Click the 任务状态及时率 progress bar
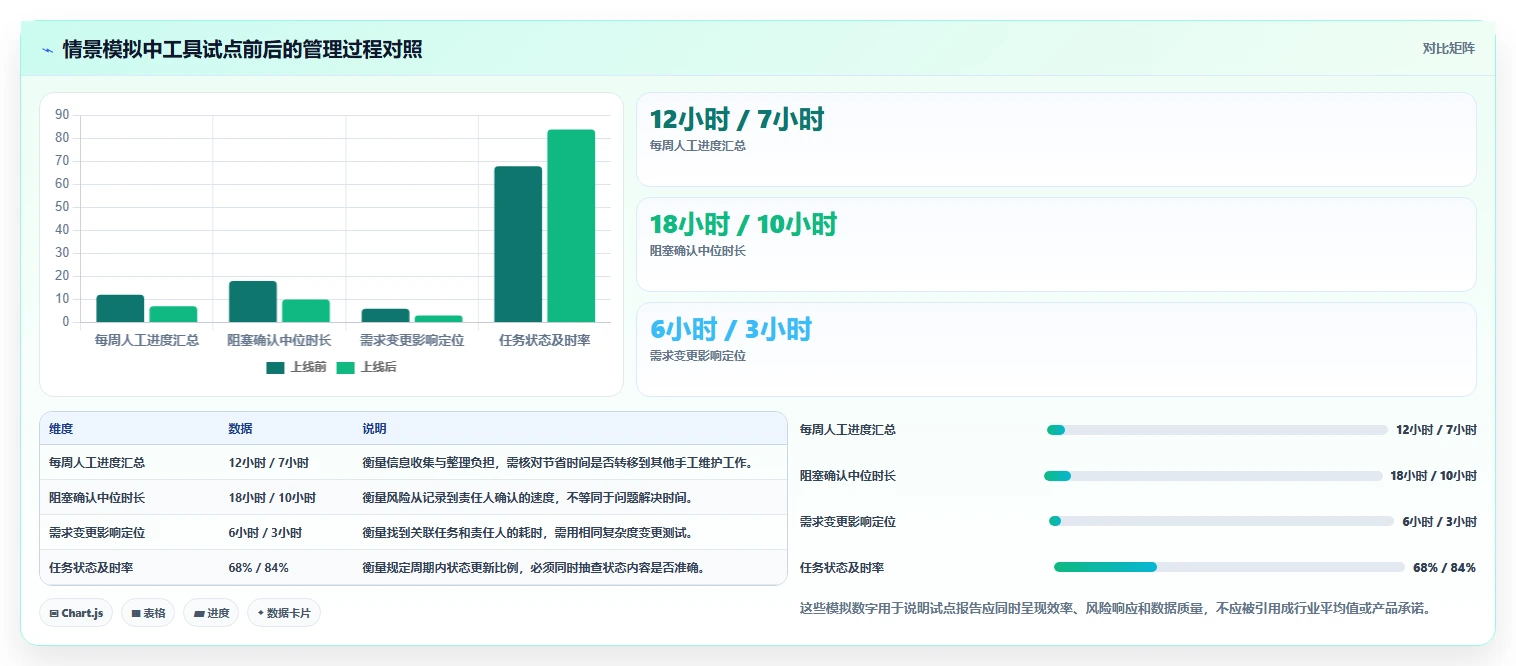The height and width of the screenshot is (666, 1516). [x=1229, y=567]
